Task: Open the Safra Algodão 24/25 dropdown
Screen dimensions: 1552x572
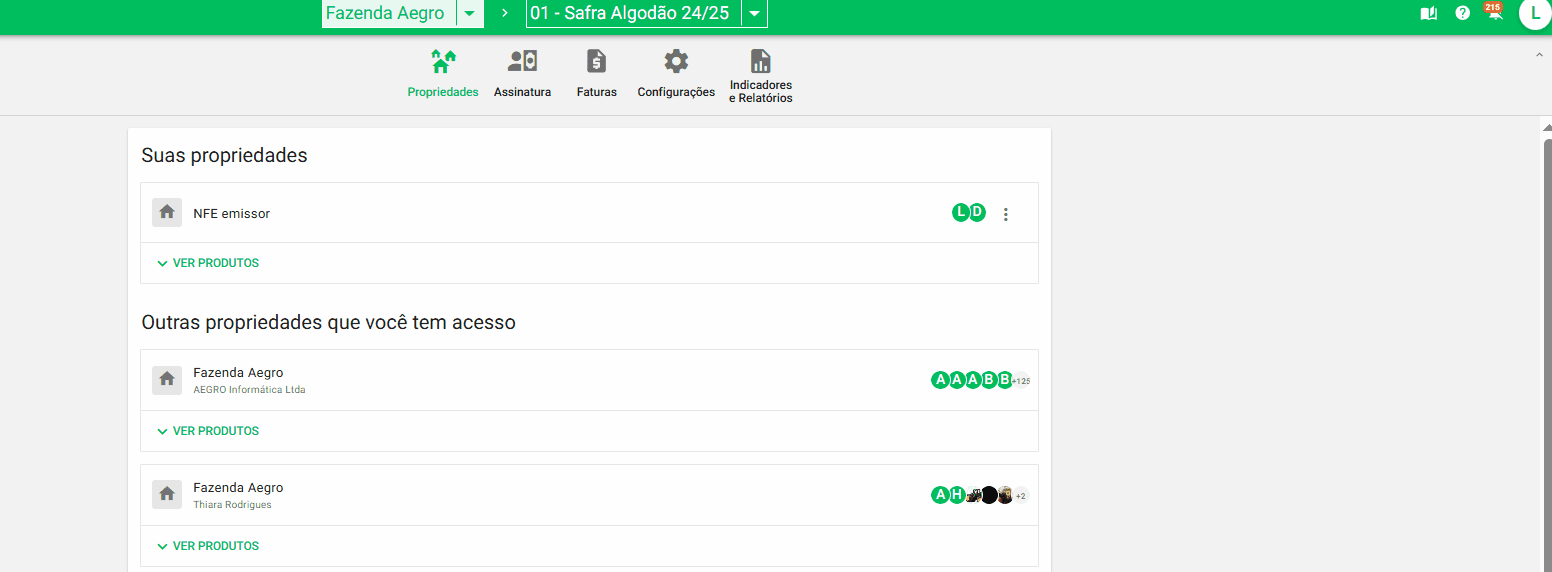Action: (x=755, y=13)
